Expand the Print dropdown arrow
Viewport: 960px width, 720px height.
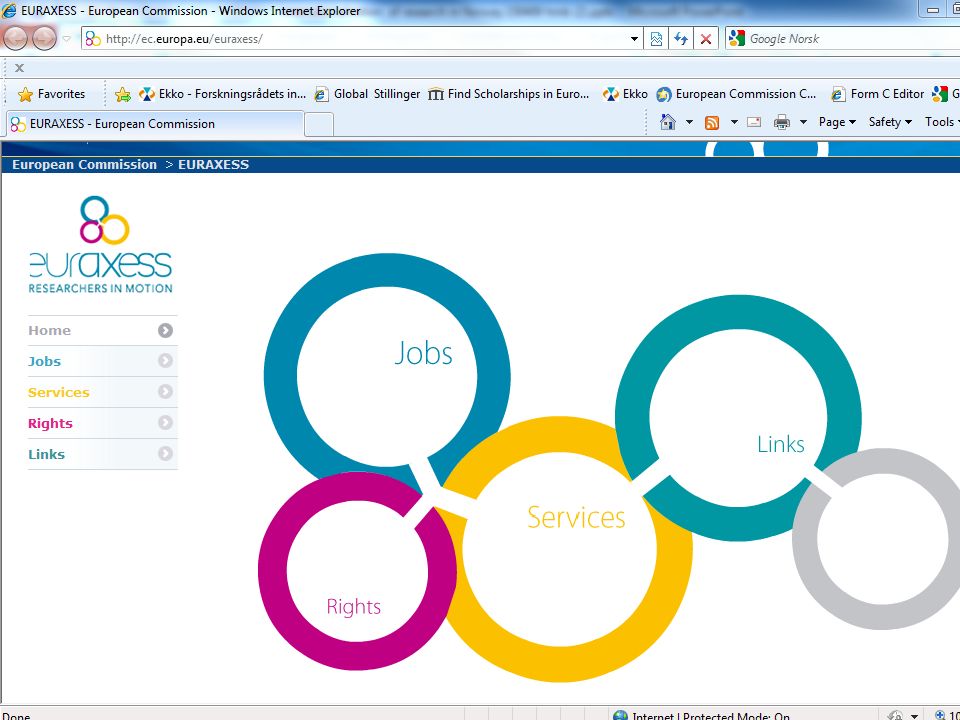pyautogui.click(x=803, y=122)
